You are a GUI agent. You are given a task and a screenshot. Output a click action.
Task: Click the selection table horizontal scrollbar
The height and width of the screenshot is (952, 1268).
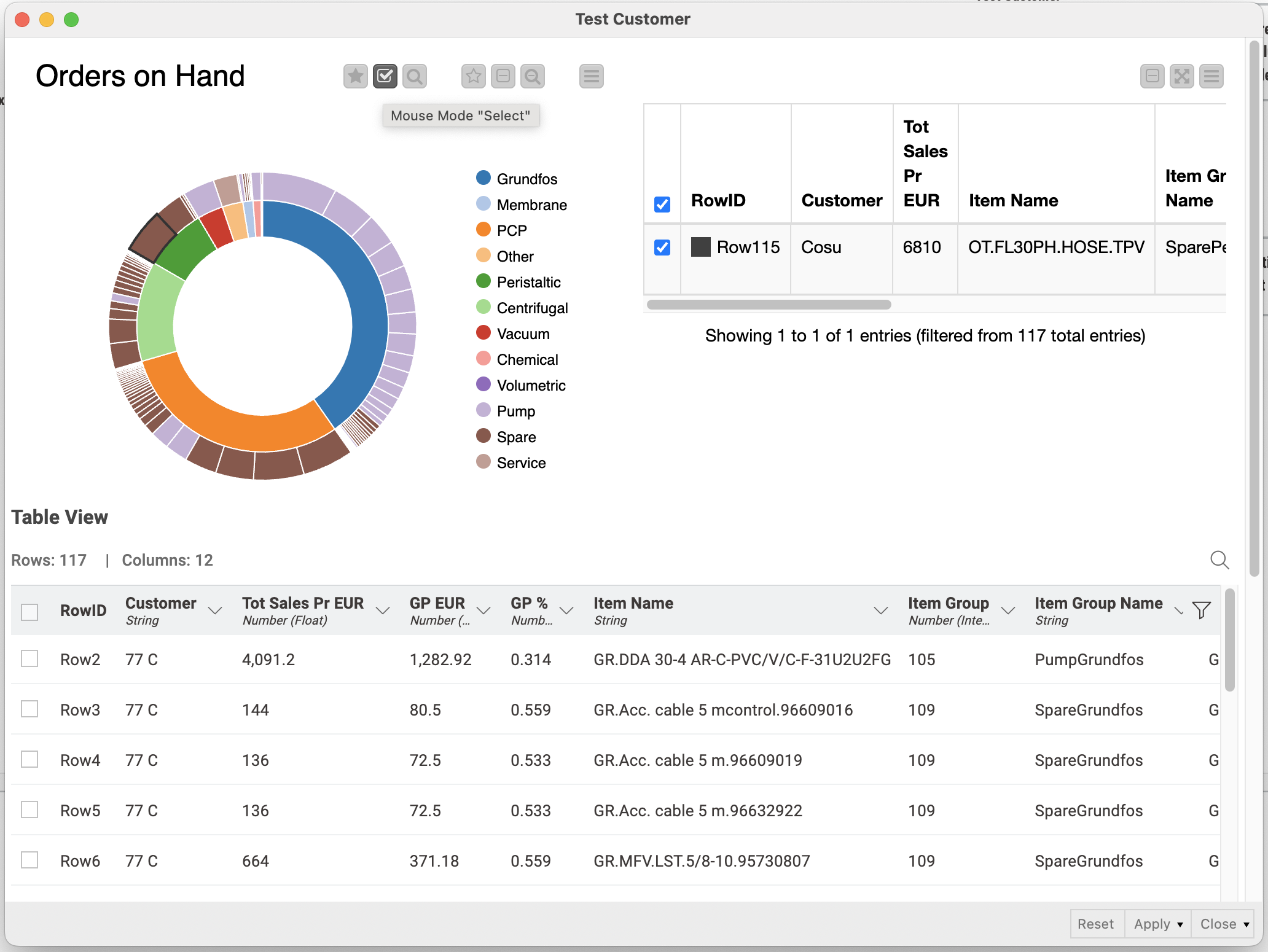coord(769,305)
